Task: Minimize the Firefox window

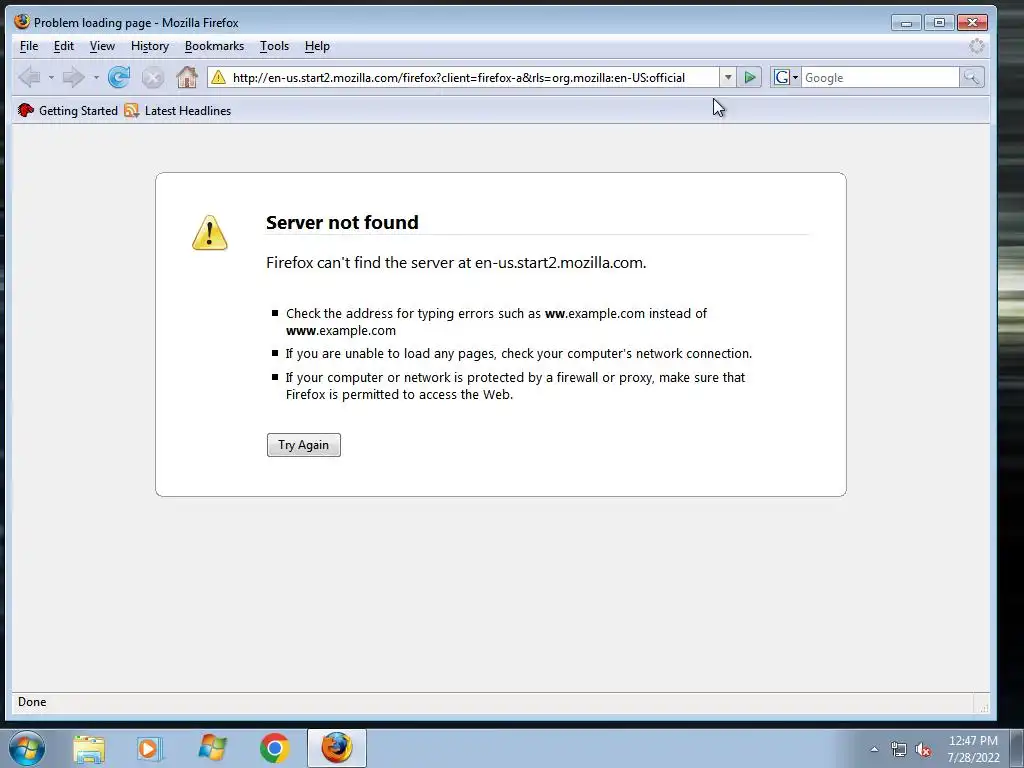Action: (x=906, y=23)
